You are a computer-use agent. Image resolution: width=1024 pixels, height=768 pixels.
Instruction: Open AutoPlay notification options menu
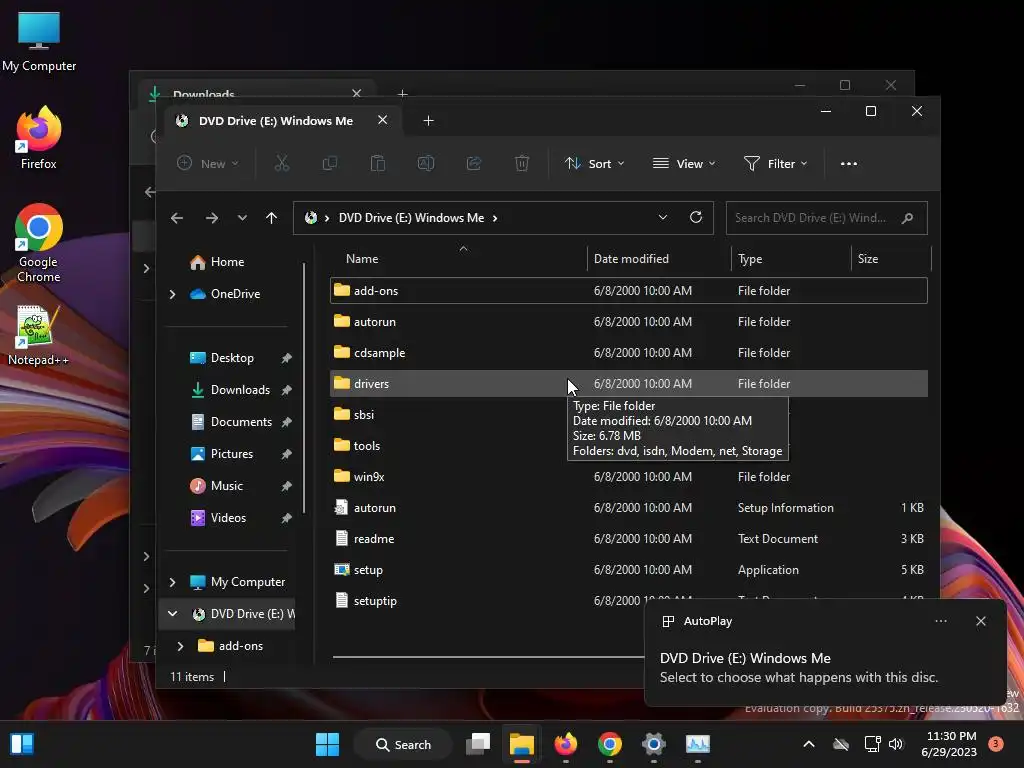(x=941, y=621)
